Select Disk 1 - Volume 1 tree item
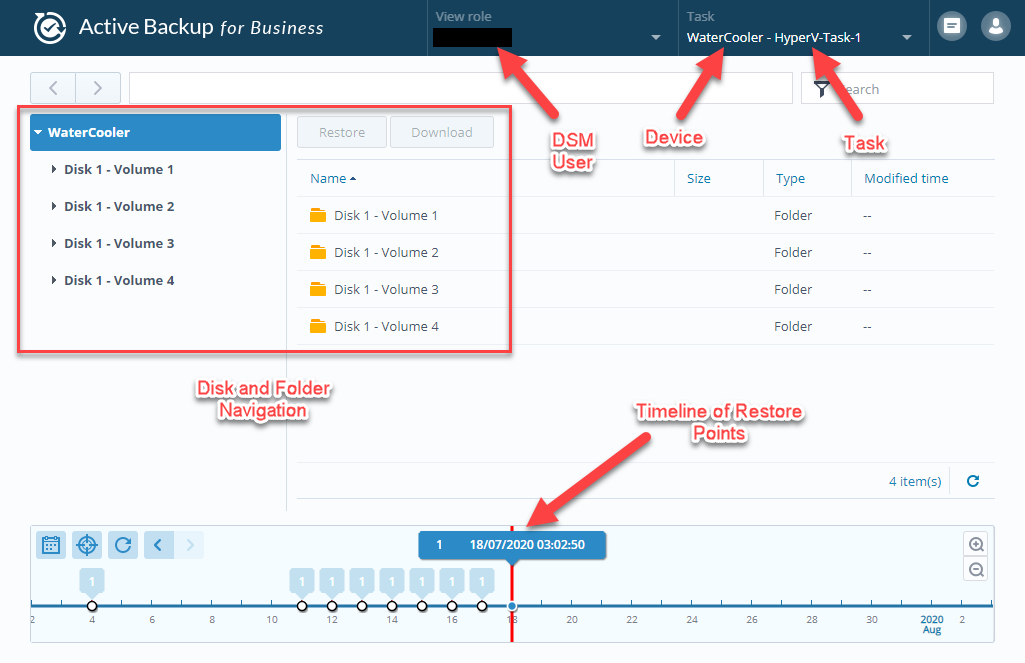This screenshot has height=663, width=1025. (x=119, y=169)
